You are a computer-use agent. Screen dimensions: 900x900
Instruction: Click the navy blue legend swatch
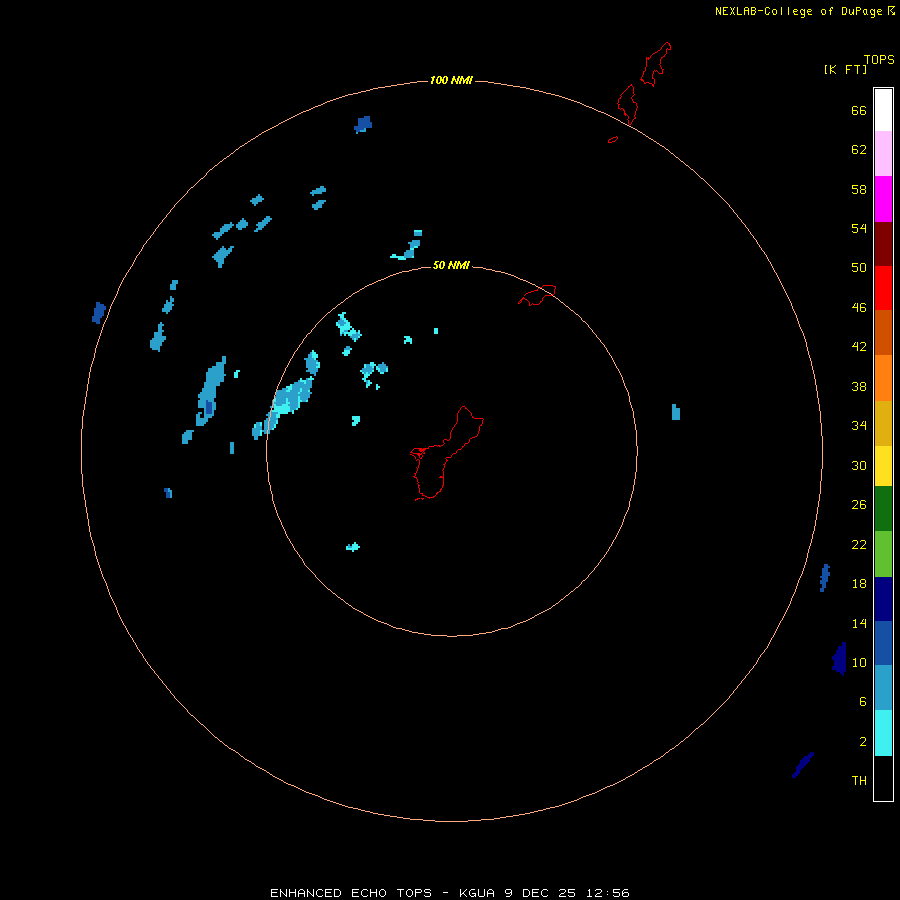tap(883, 599)
